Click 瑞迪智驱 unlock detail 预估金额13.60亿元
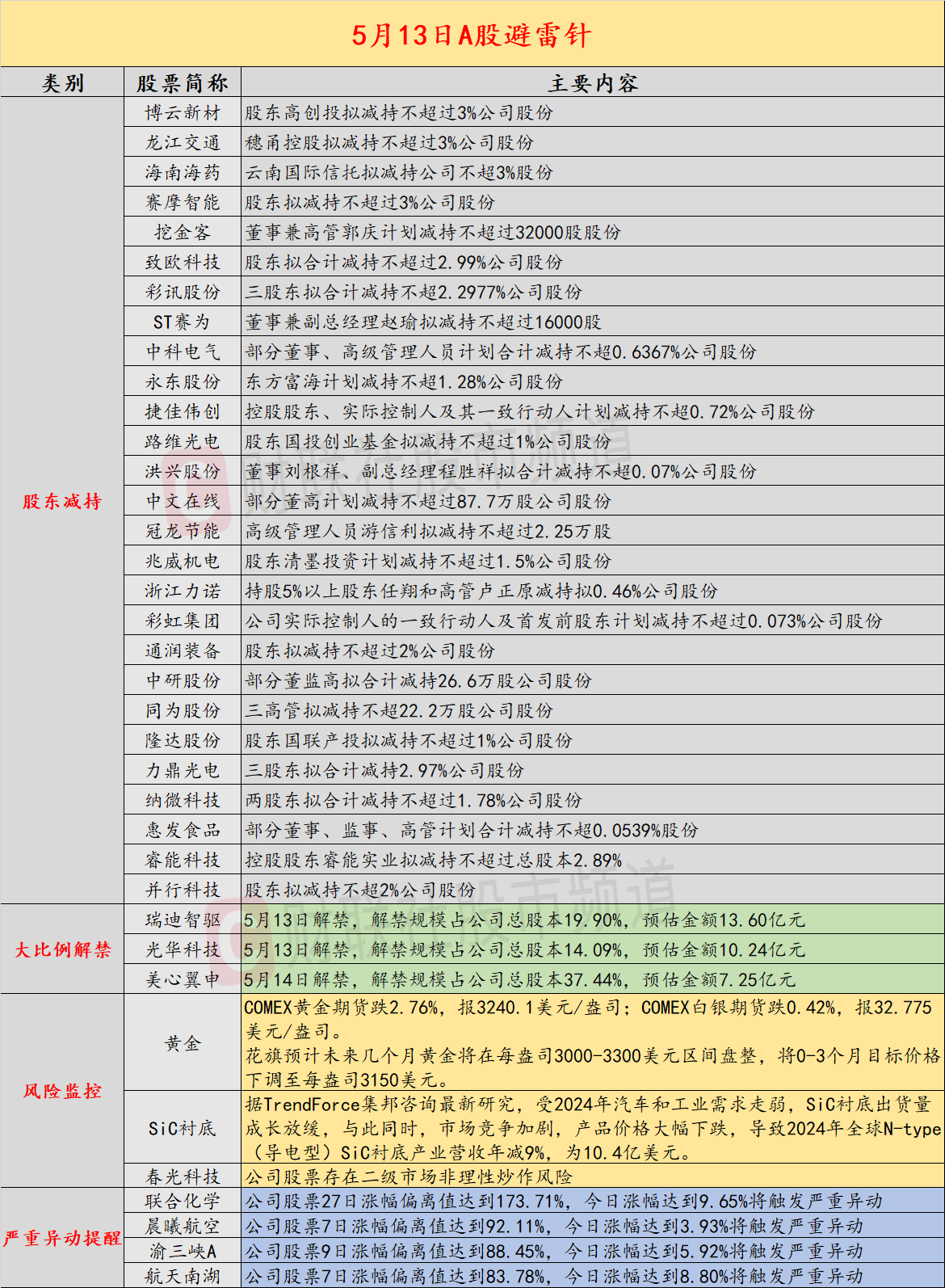The image size is (945, 1288). (724, 920)
